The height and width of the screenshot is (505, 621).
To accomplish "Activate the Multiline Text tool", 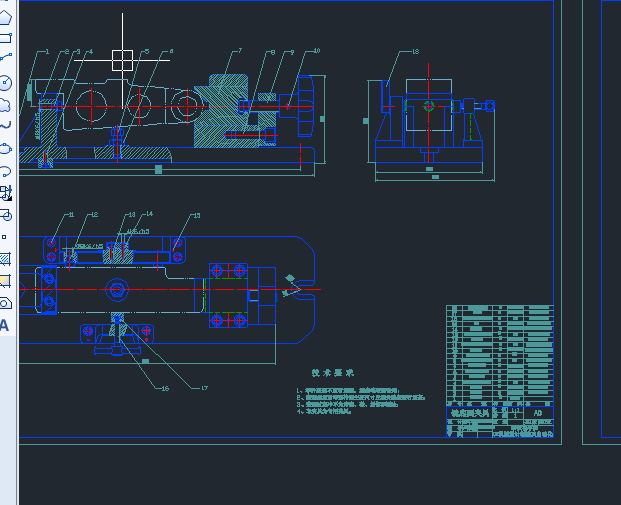I will click(x=4, y=325).
